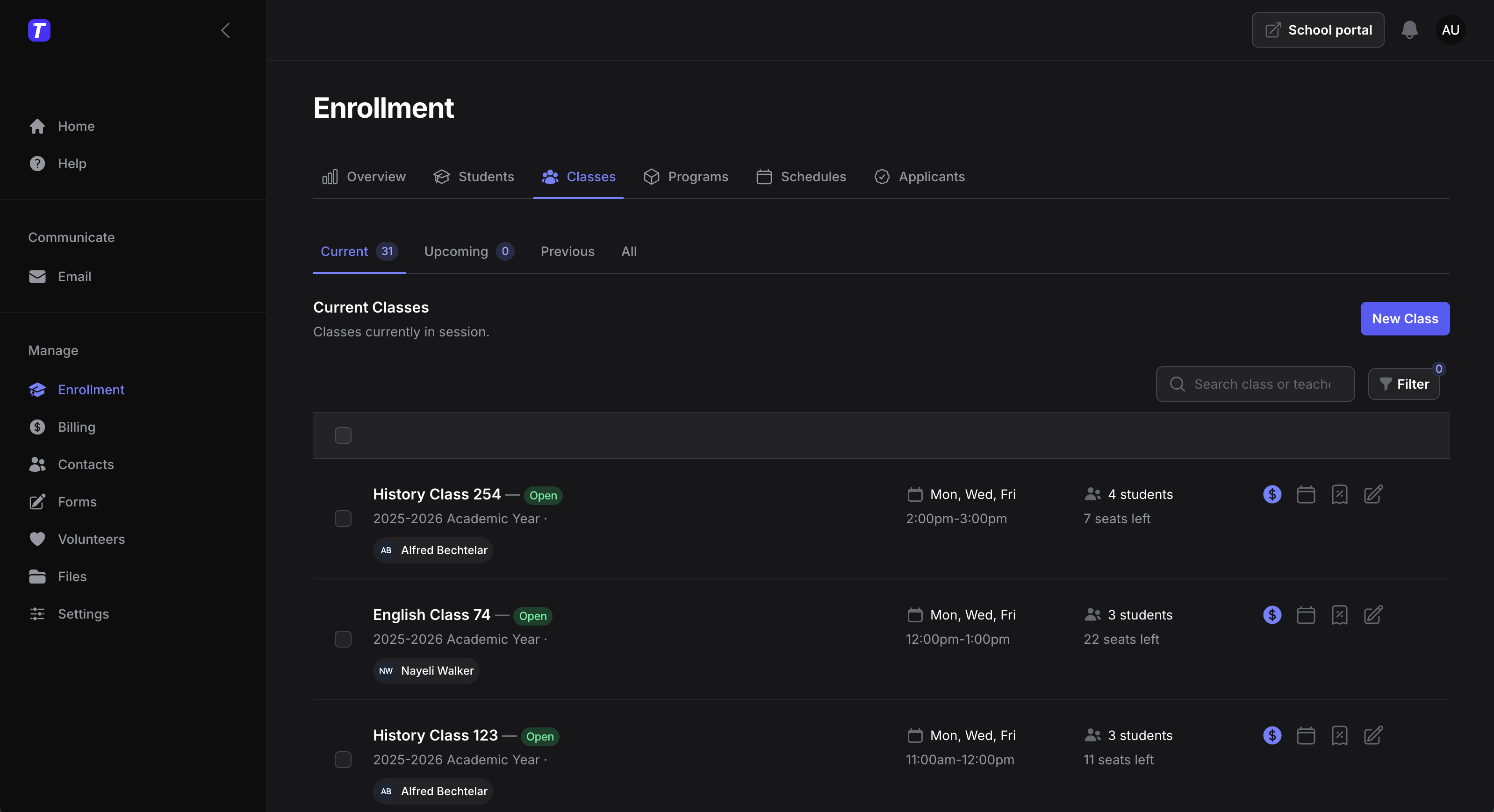
Task: Open payments for History Class 254
Action: click(x=1271, y=494)
